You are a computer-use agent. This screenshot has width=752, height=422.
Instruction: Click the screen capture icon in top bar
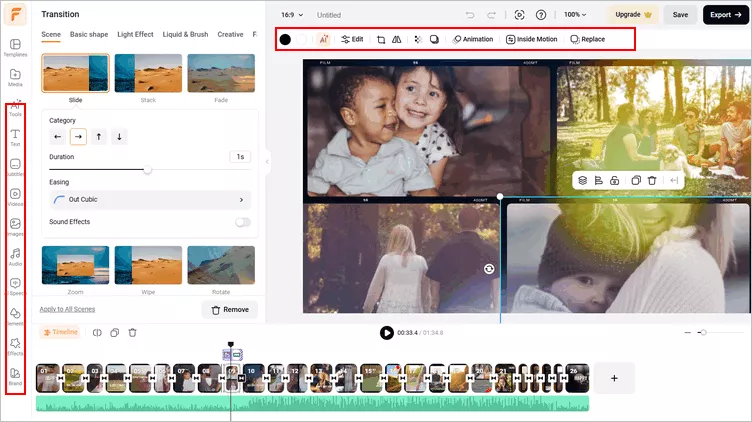click(x=519, y=15)
